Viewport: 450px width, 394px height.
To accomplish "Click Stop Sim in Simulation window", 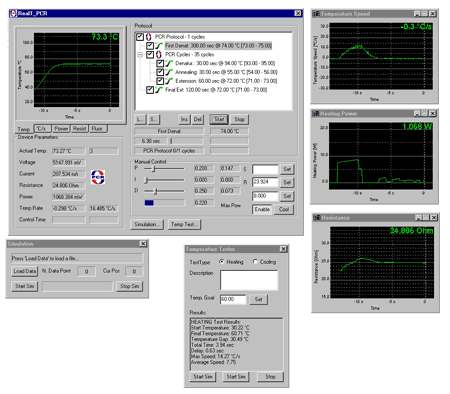I will (130, 286).
